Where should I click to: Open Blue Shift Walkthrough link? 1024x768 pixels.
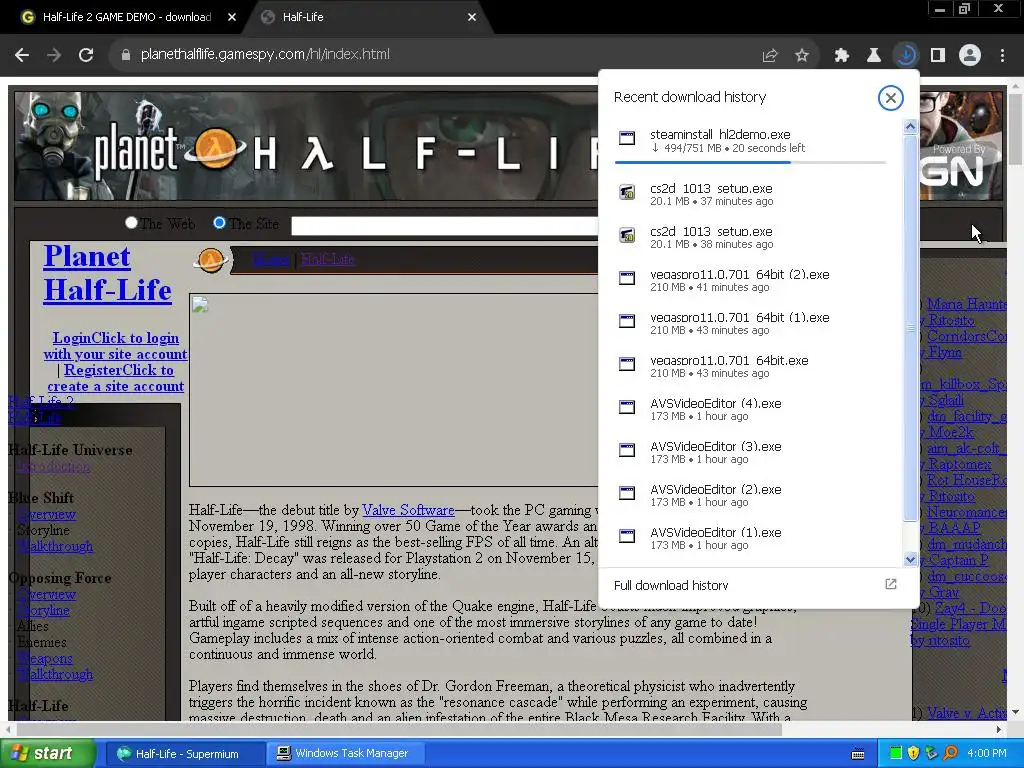[x=55, y=546]
